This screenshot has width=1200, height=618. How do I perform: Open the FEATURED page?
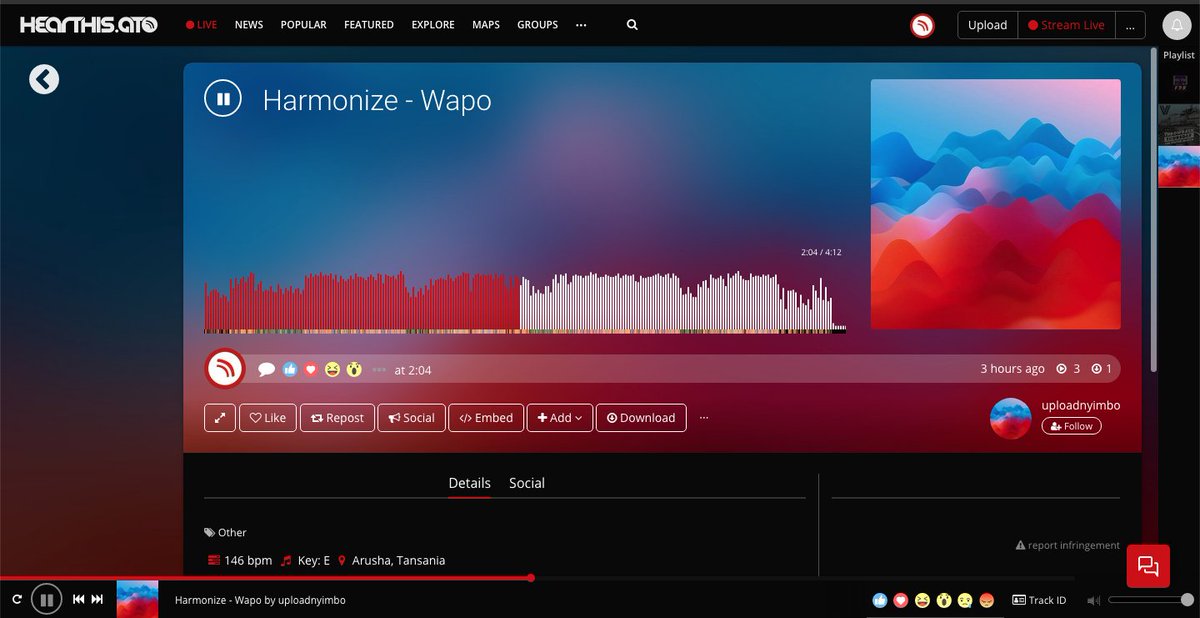point(369,25)
